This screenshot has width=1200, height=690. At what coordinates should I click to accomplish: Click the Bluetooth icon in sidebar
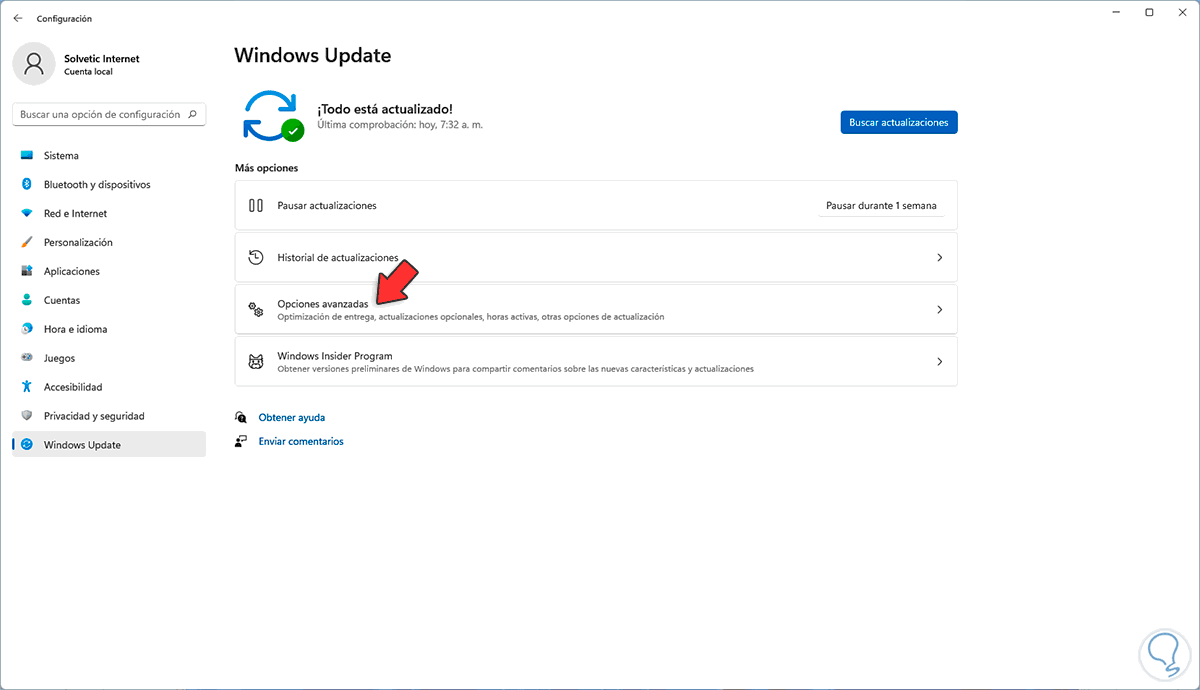pos(26,185)
